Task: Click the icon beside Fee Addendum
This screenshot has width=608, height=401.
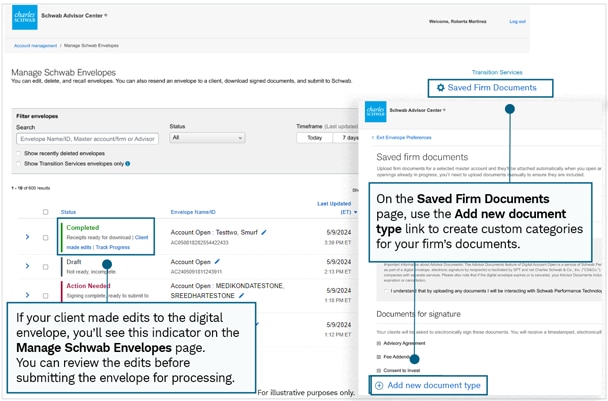Action: point(379,357)
